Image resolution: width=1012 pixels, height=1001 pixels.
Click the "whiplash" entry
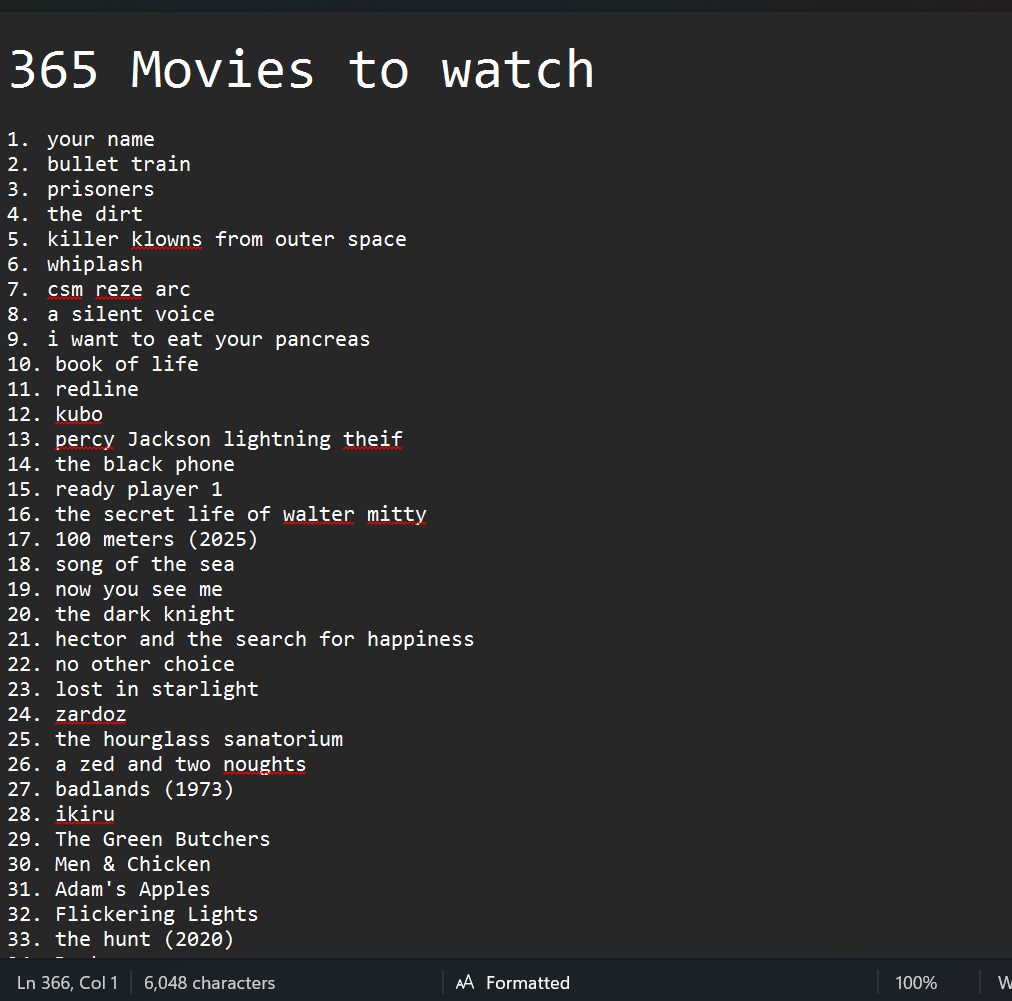(95, 265)
